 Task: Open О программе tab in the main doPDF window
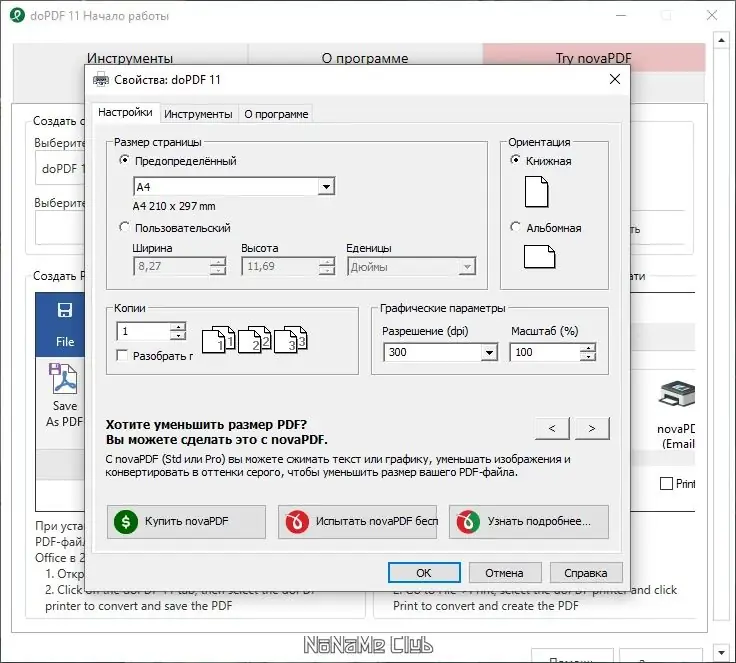365,58
